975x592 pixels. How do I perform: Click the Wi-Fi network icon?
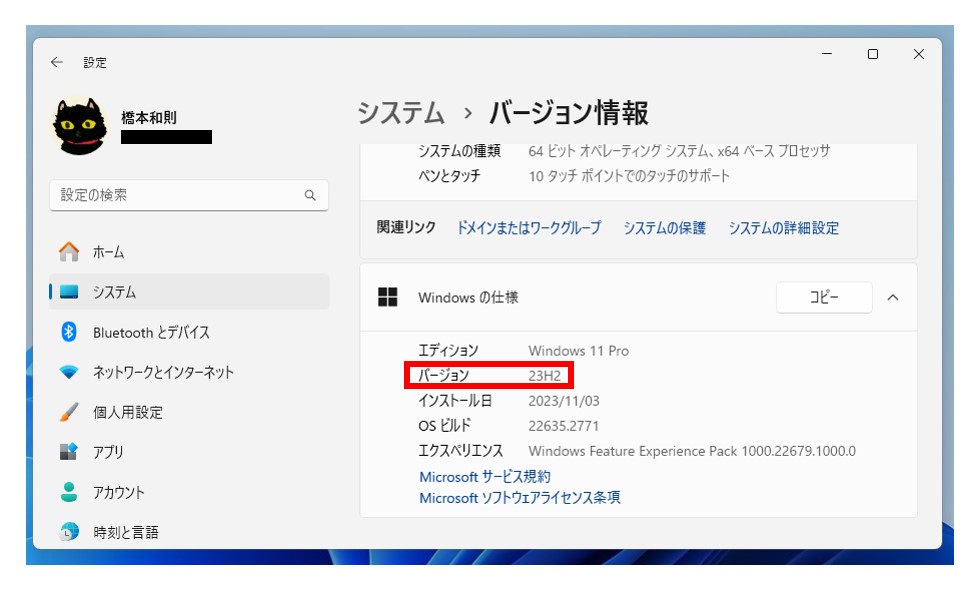click(x=69, y=372)
